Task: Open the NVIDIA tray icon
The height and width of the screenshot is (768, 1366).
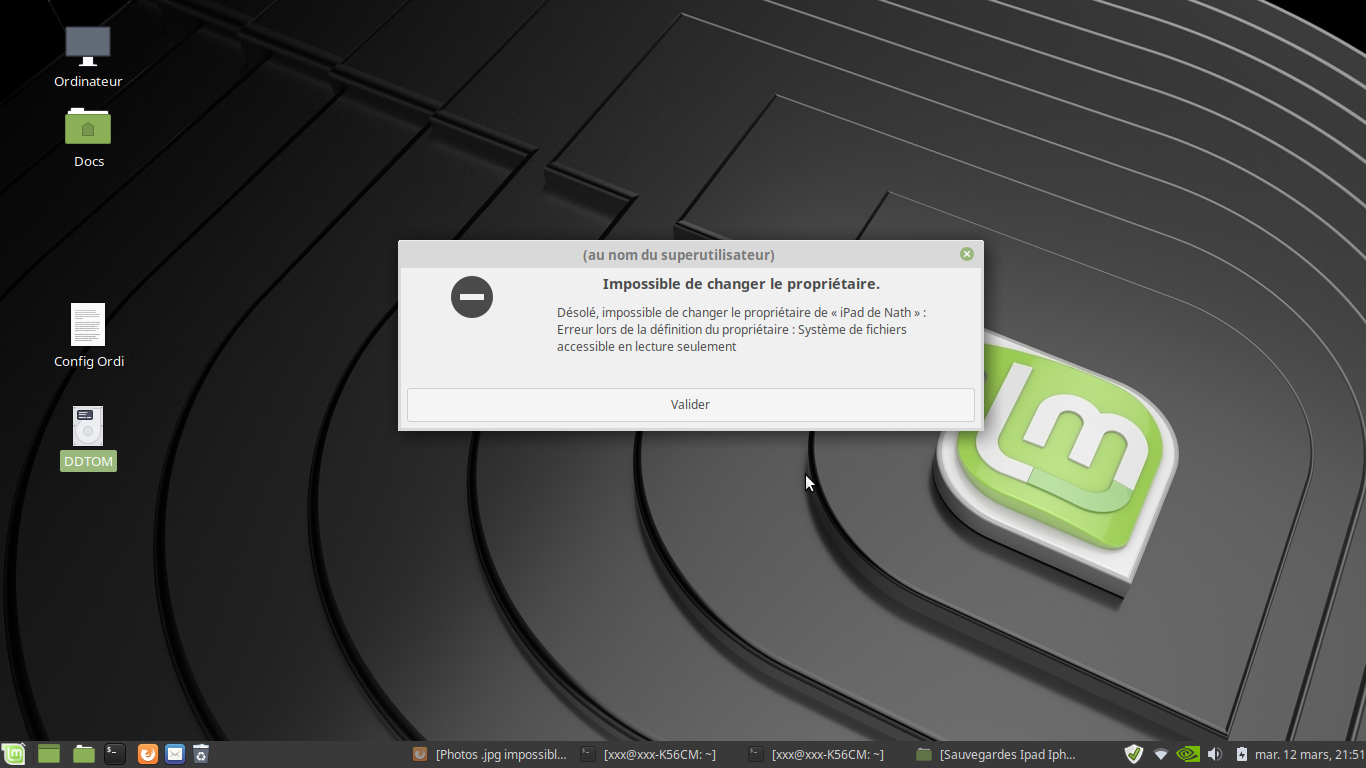Action: coord(1187,754)
